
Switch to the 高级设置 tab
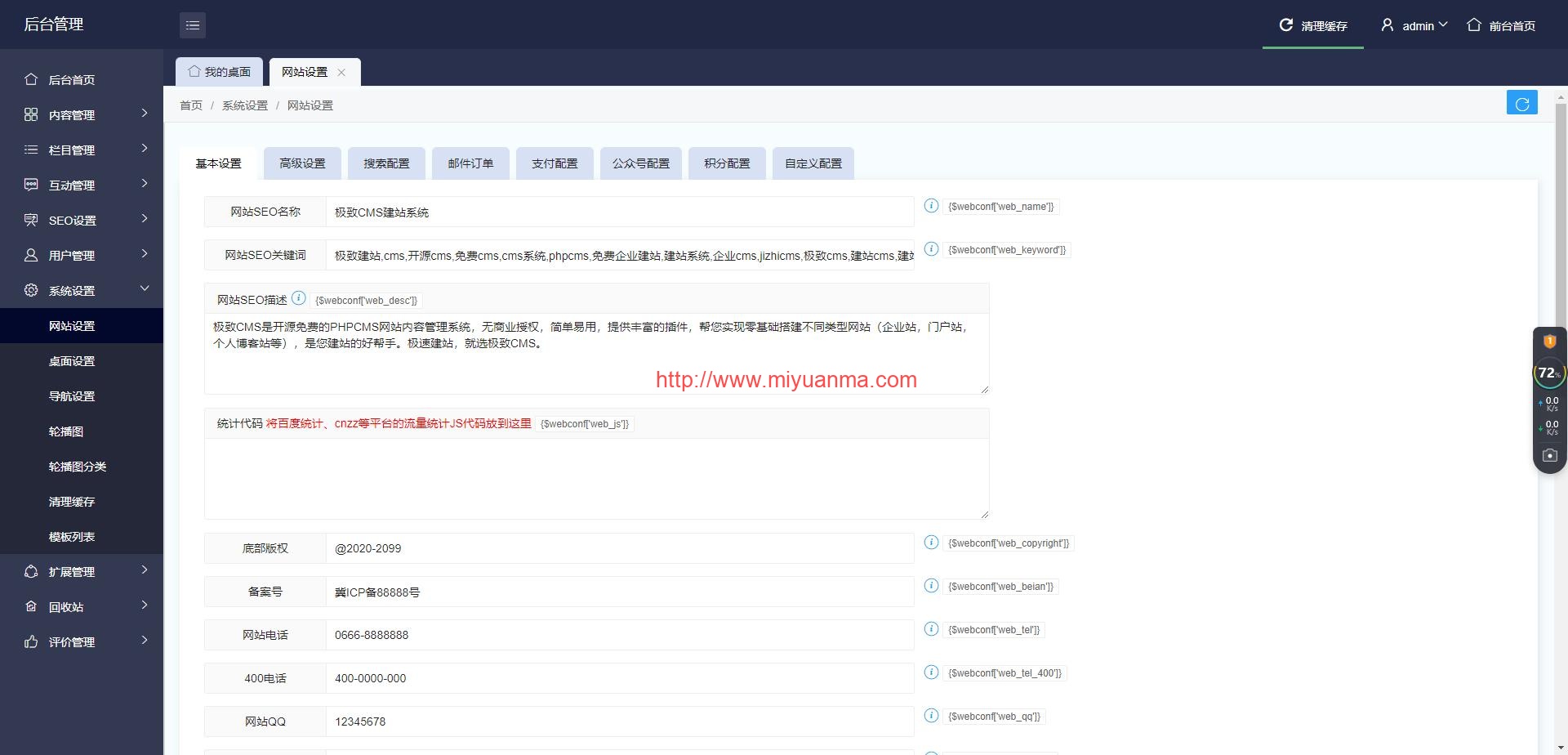pos(302,163)
